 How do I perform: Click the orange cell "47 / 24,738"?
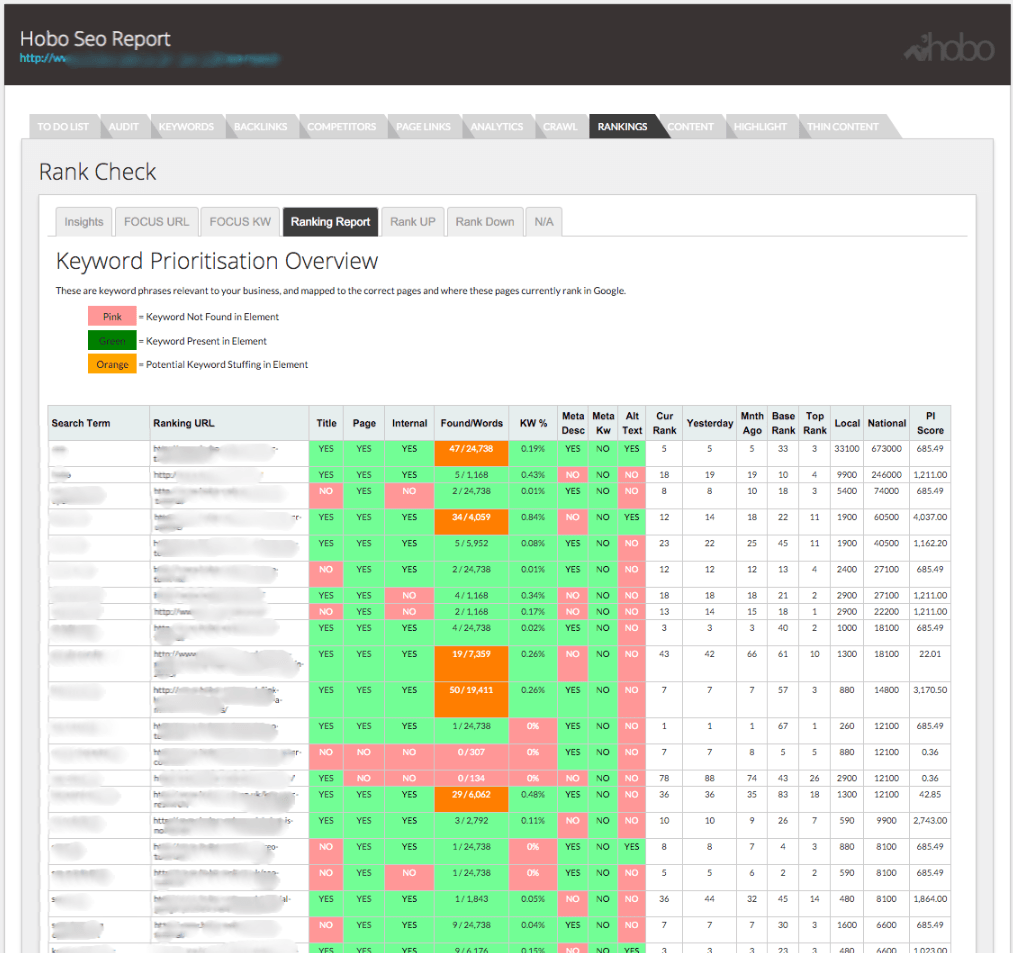[x=472, y=454]
